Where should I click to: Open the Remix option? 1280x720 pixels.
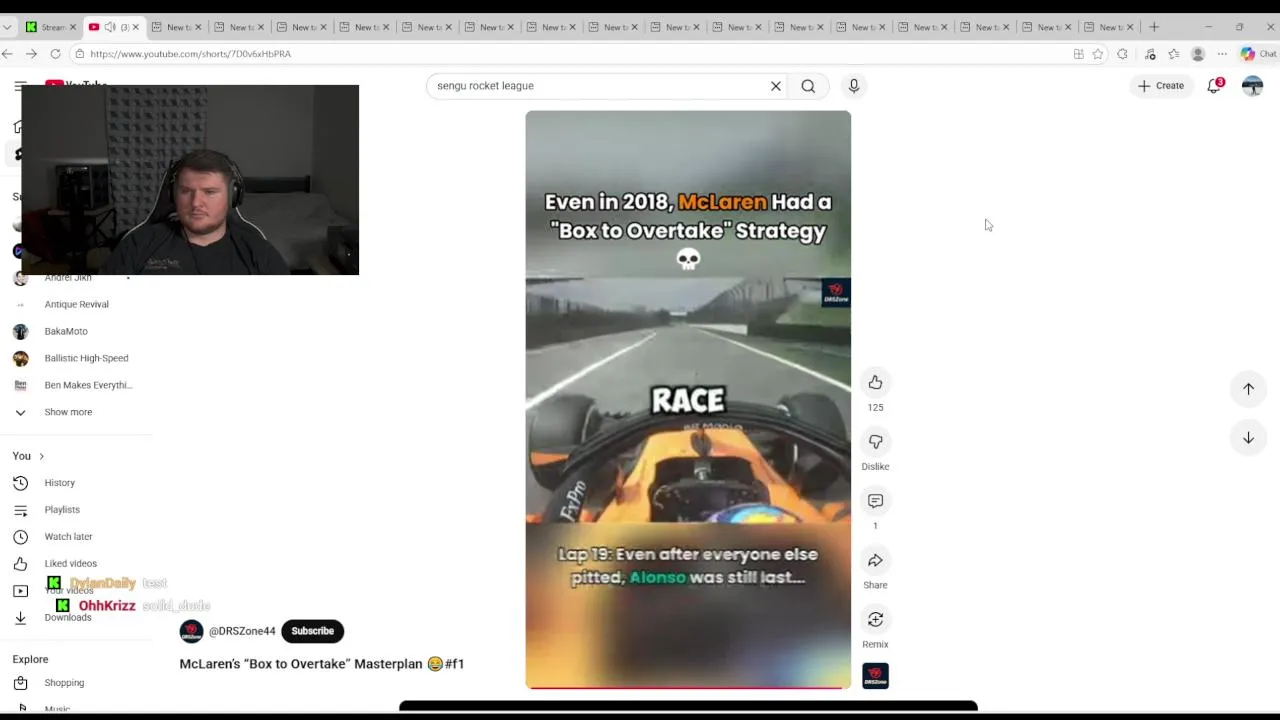[875, 619]
